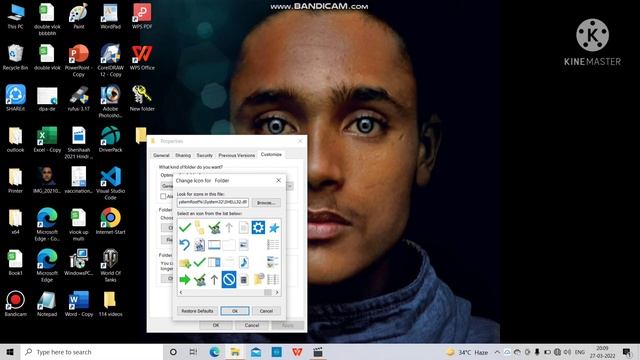
Task: Click the WPS Office desktop icon
Action: tap(142, 57)
